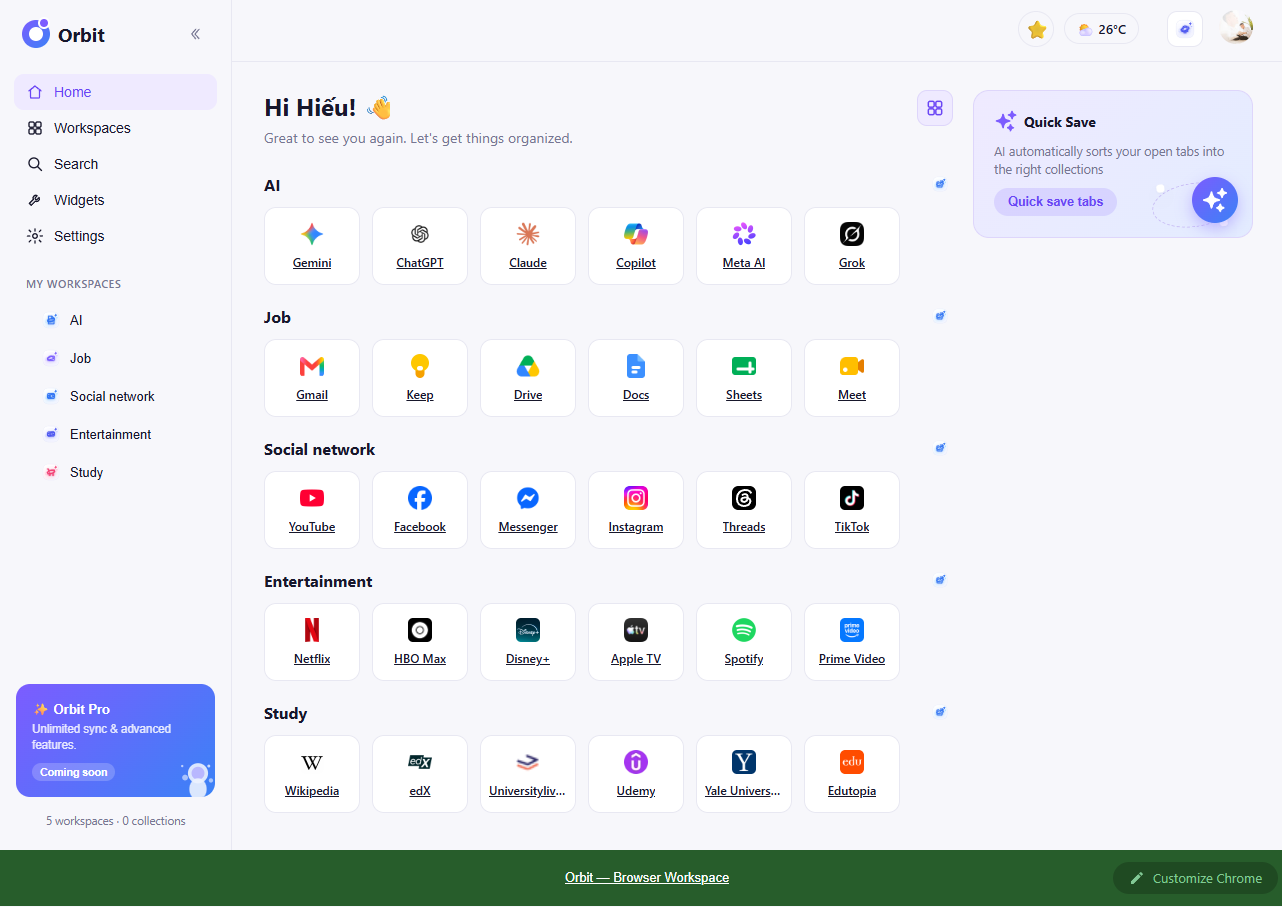1282x907 pixels.
Task: Launch the Claude shortcut
Action: (528, 246)
